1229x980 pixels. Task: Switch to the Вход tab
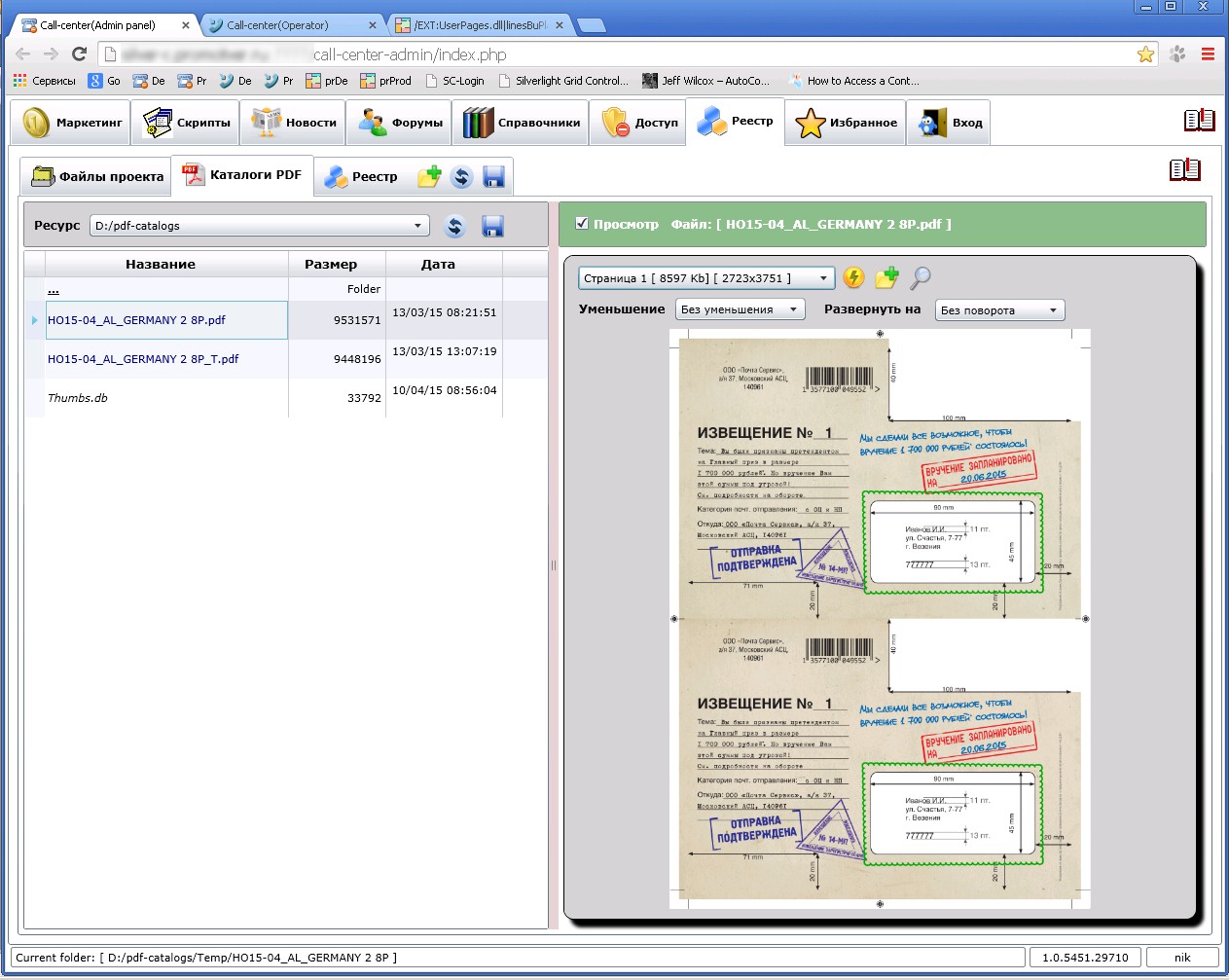(949, 123)
